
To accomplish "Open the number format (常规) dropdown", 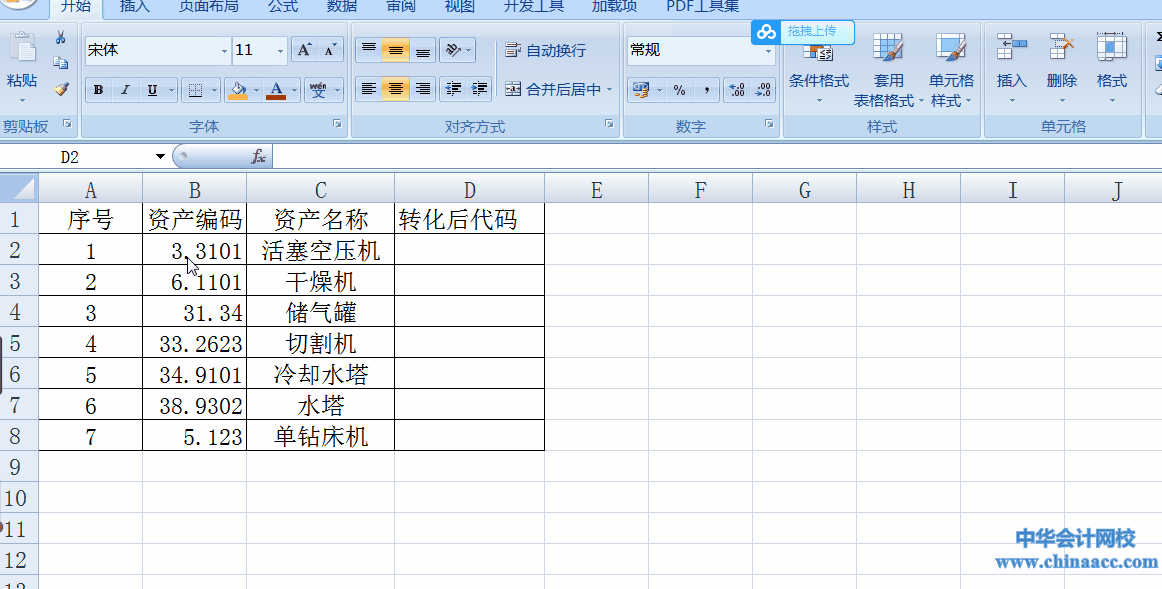I will 767,50.
